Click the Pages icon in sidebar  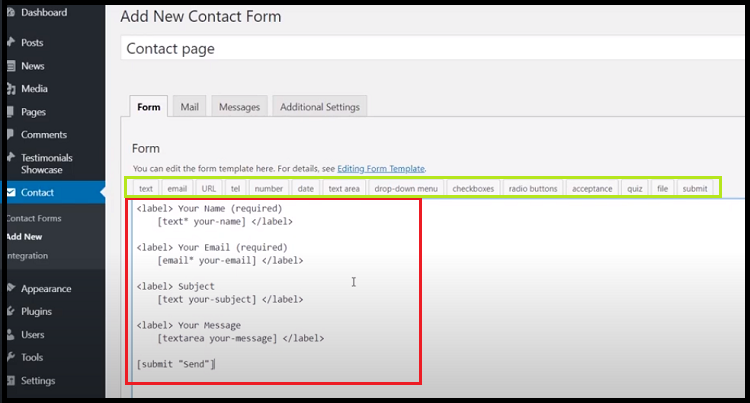[10, 112]
